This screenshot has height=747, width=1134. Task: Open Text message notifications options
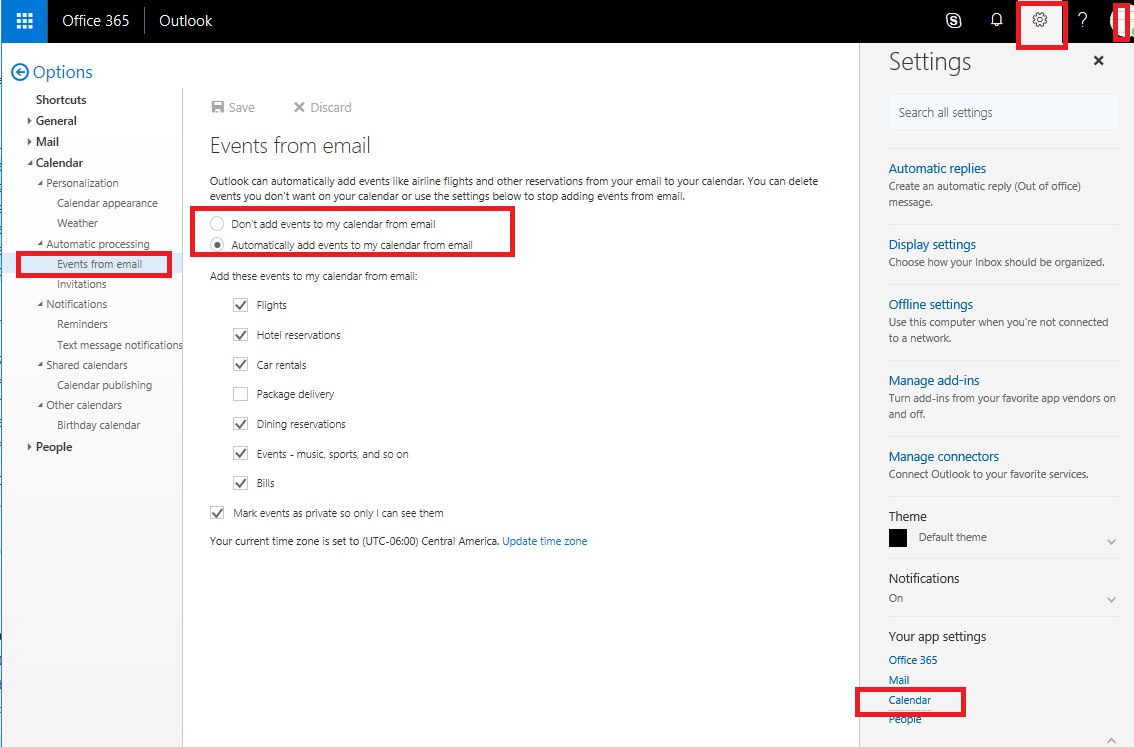pos(119,345)
